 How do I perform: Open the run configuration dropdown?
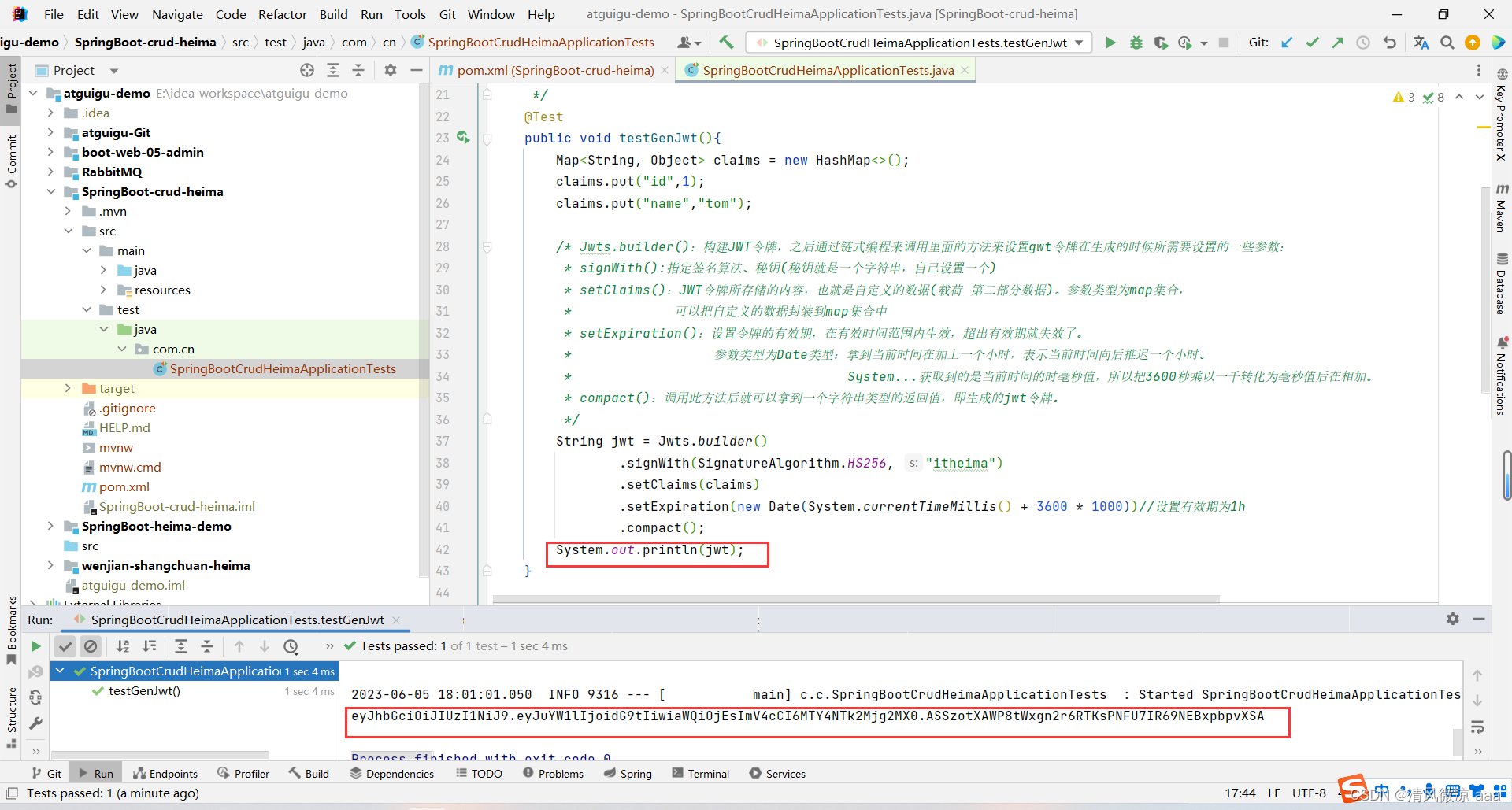[x=919, y=43]
